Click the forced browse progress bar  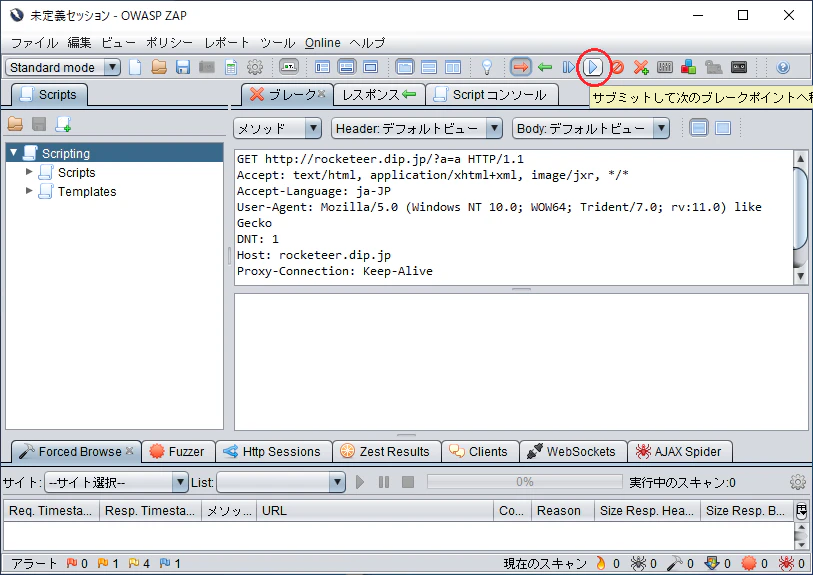click(524, 482)
